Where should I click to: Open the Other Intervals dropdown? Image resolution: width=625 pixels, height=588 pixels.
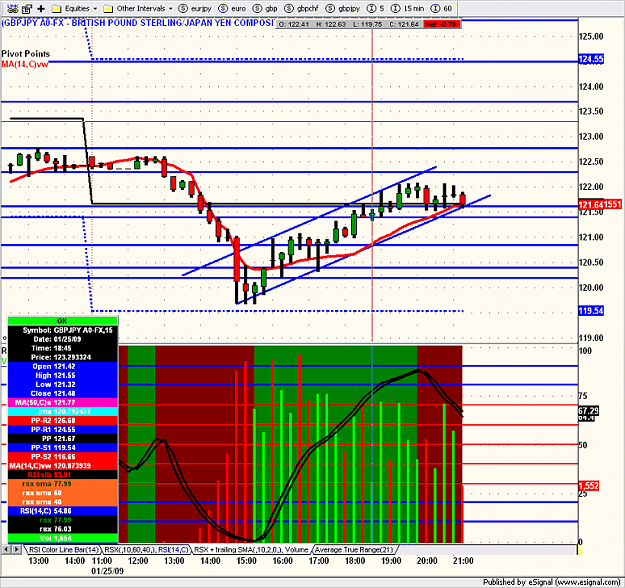coord(138,8)
